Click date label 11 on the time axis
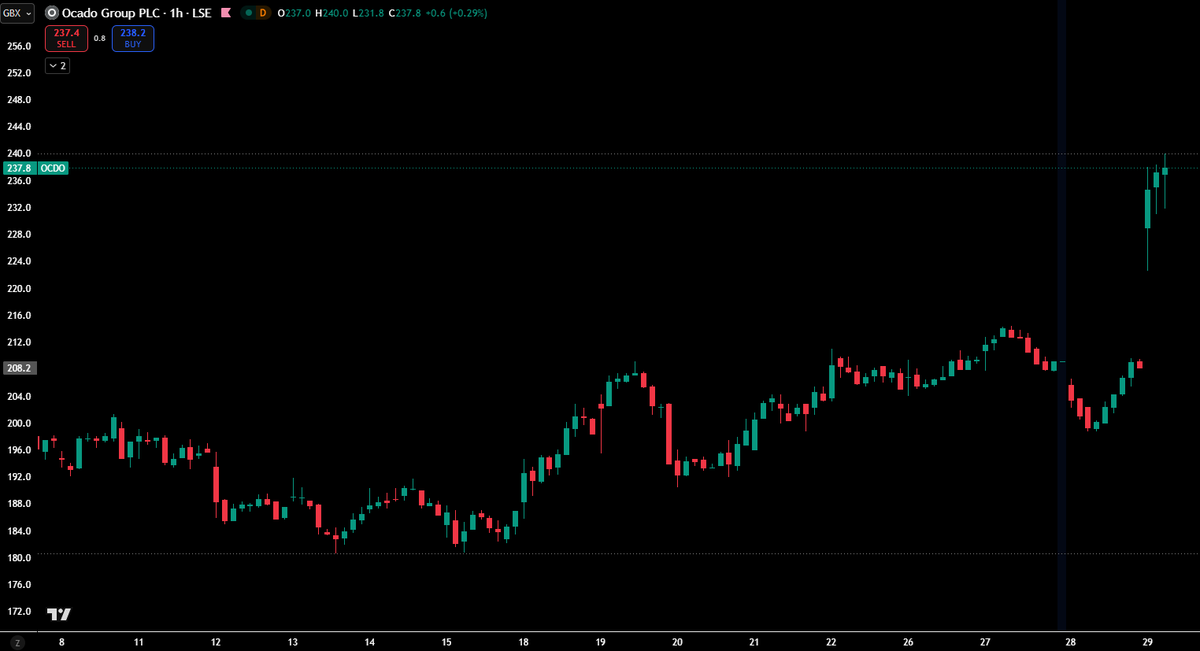This screenshot has width=1200, height=651. click(x=139, y=642)
